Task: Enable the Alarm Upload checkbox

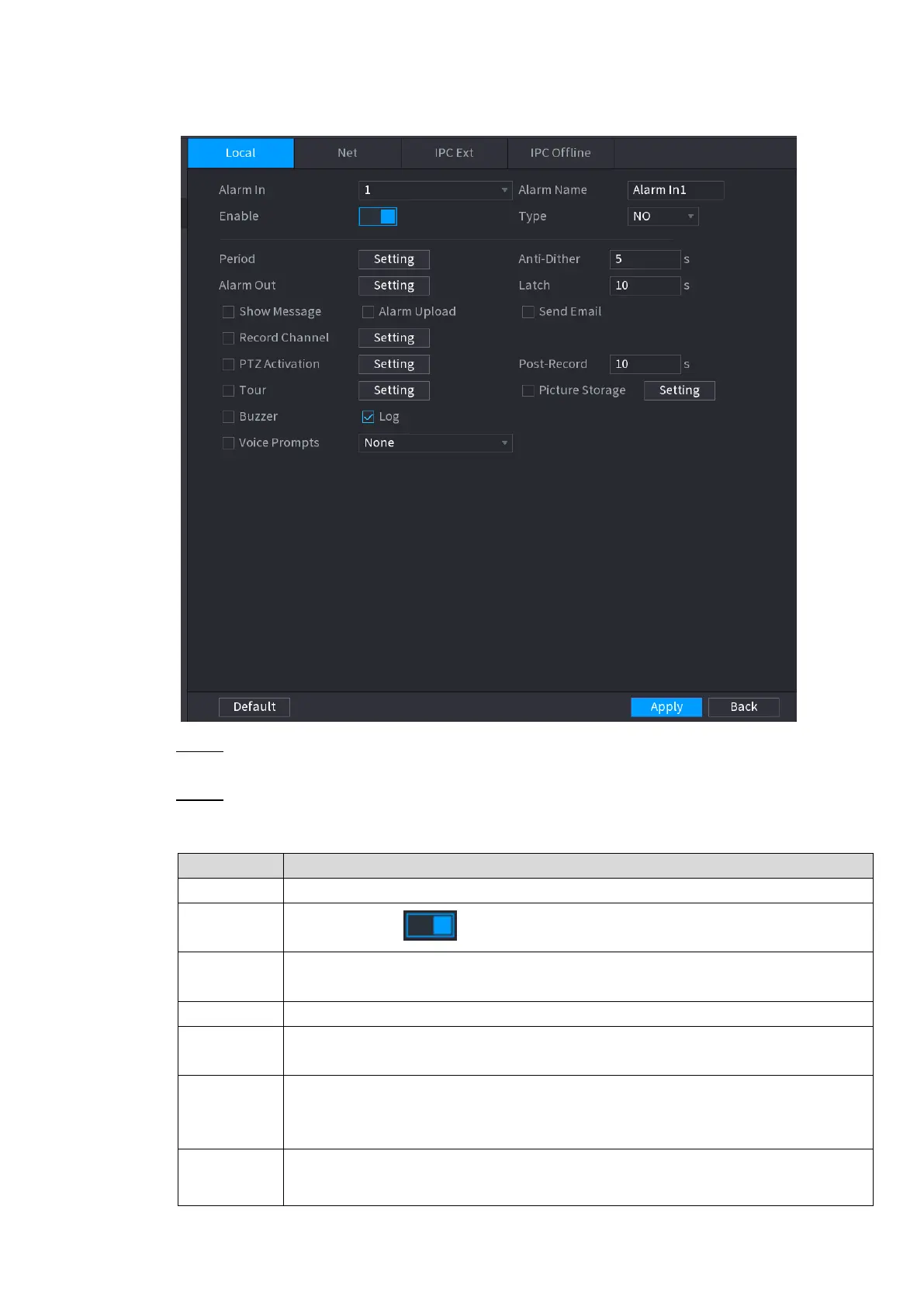Action: pos(368,312)
